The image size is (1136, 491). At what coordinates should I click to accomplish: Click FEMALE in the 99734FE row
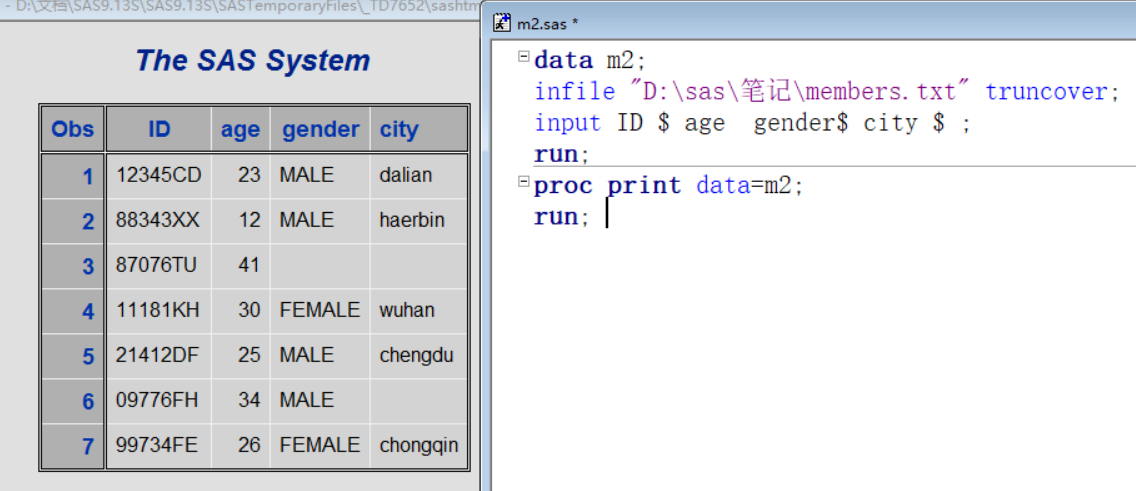click(x=320, y=445)
